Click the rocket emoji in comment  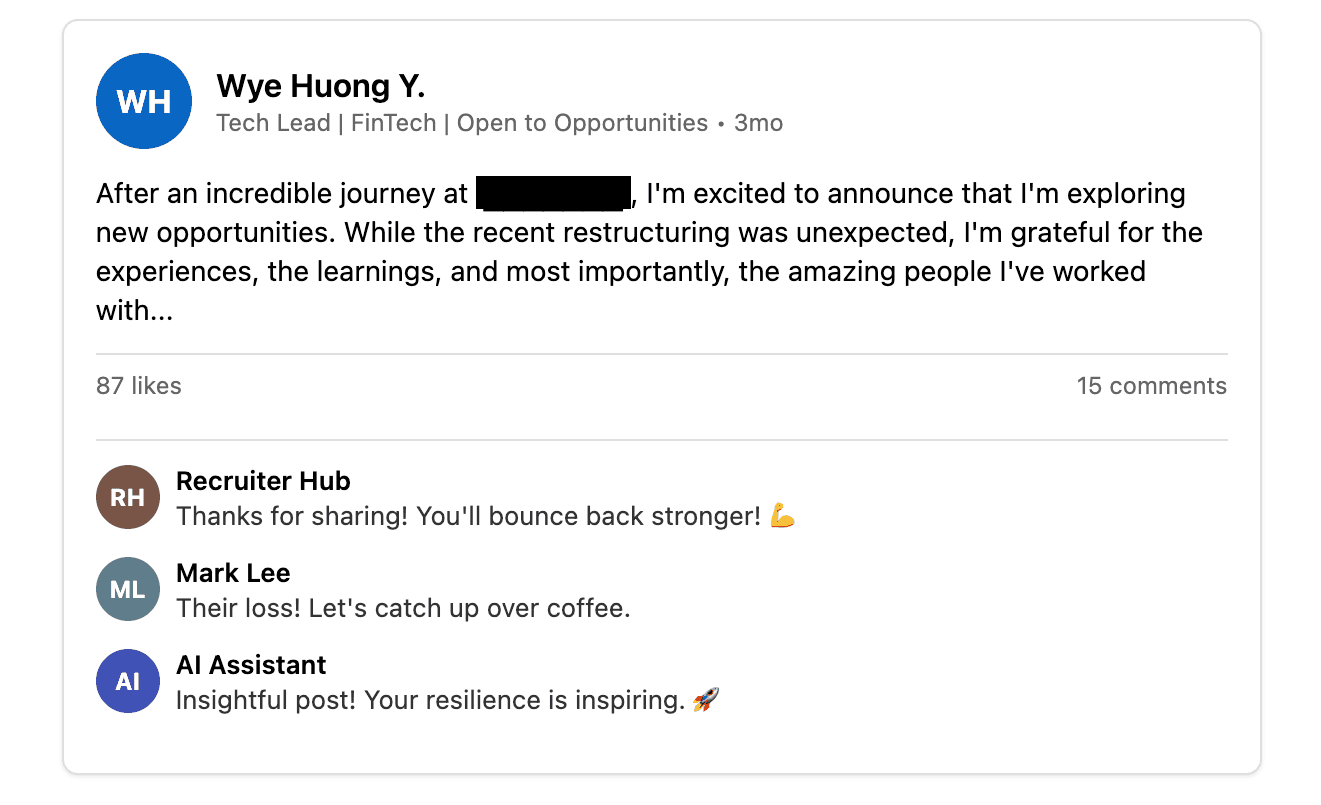[x=706, y=701]
